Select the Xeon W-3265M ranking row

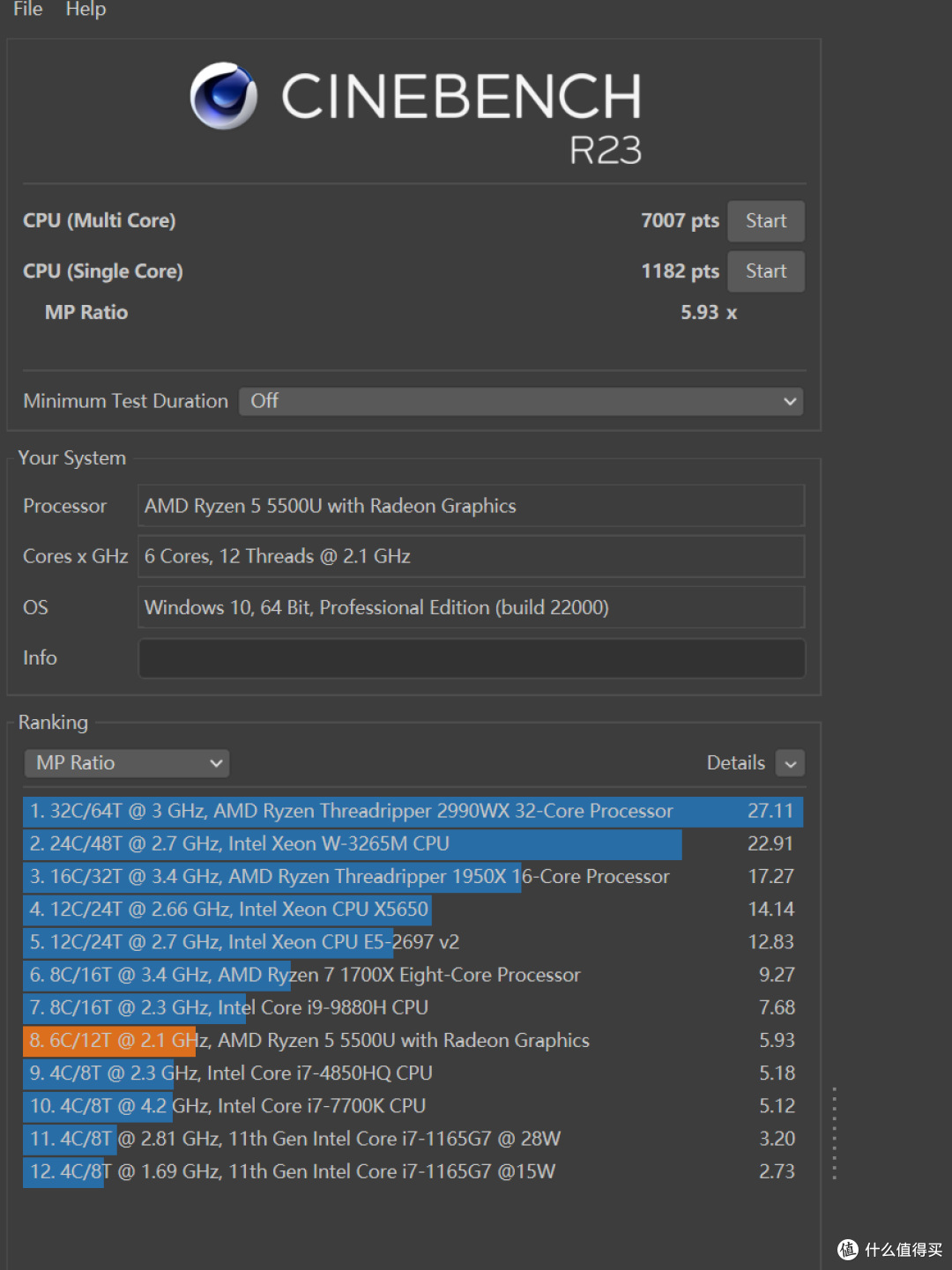point(413,843)
